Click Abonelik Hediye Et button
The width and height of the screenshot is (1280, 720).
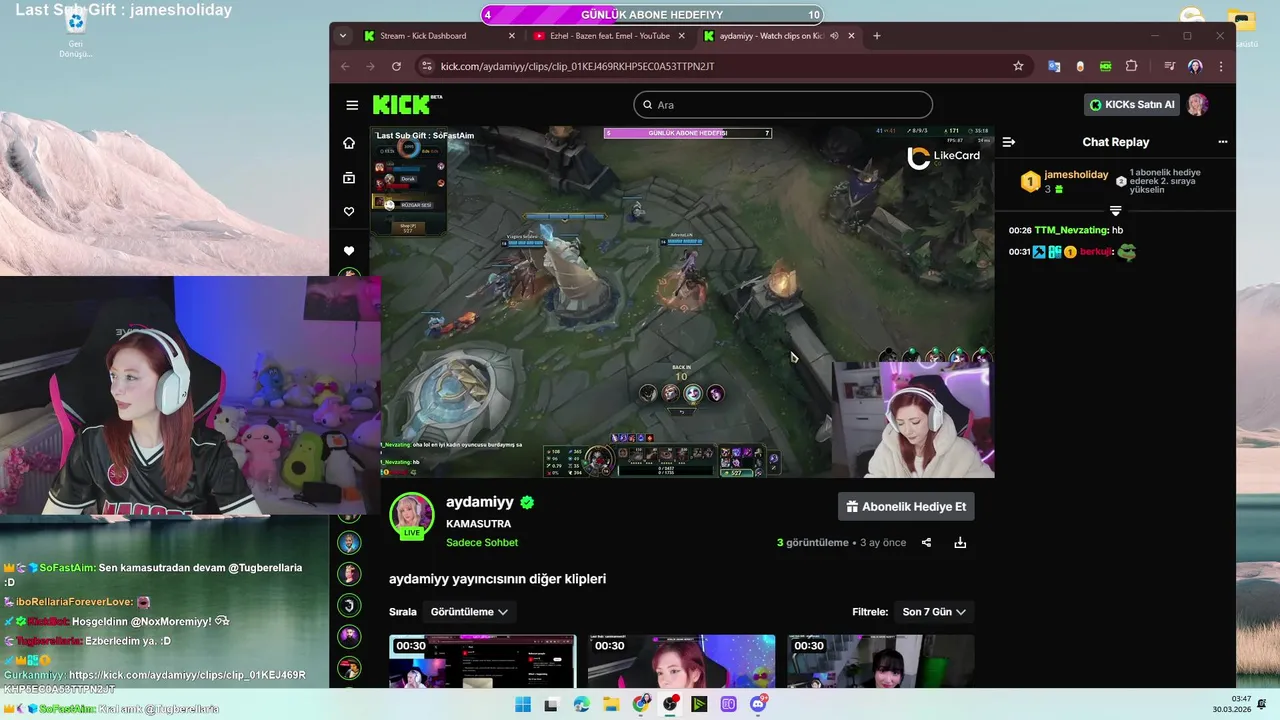click(906, 507)
